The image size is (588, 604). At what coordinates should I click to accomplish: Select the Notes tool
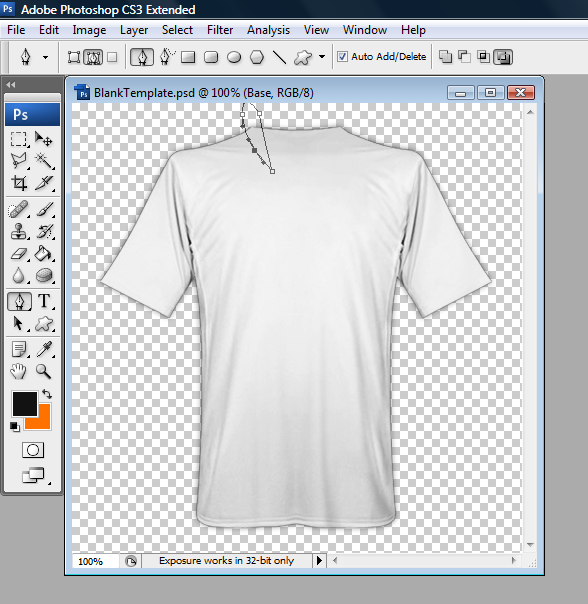click(x=18, y=349)
